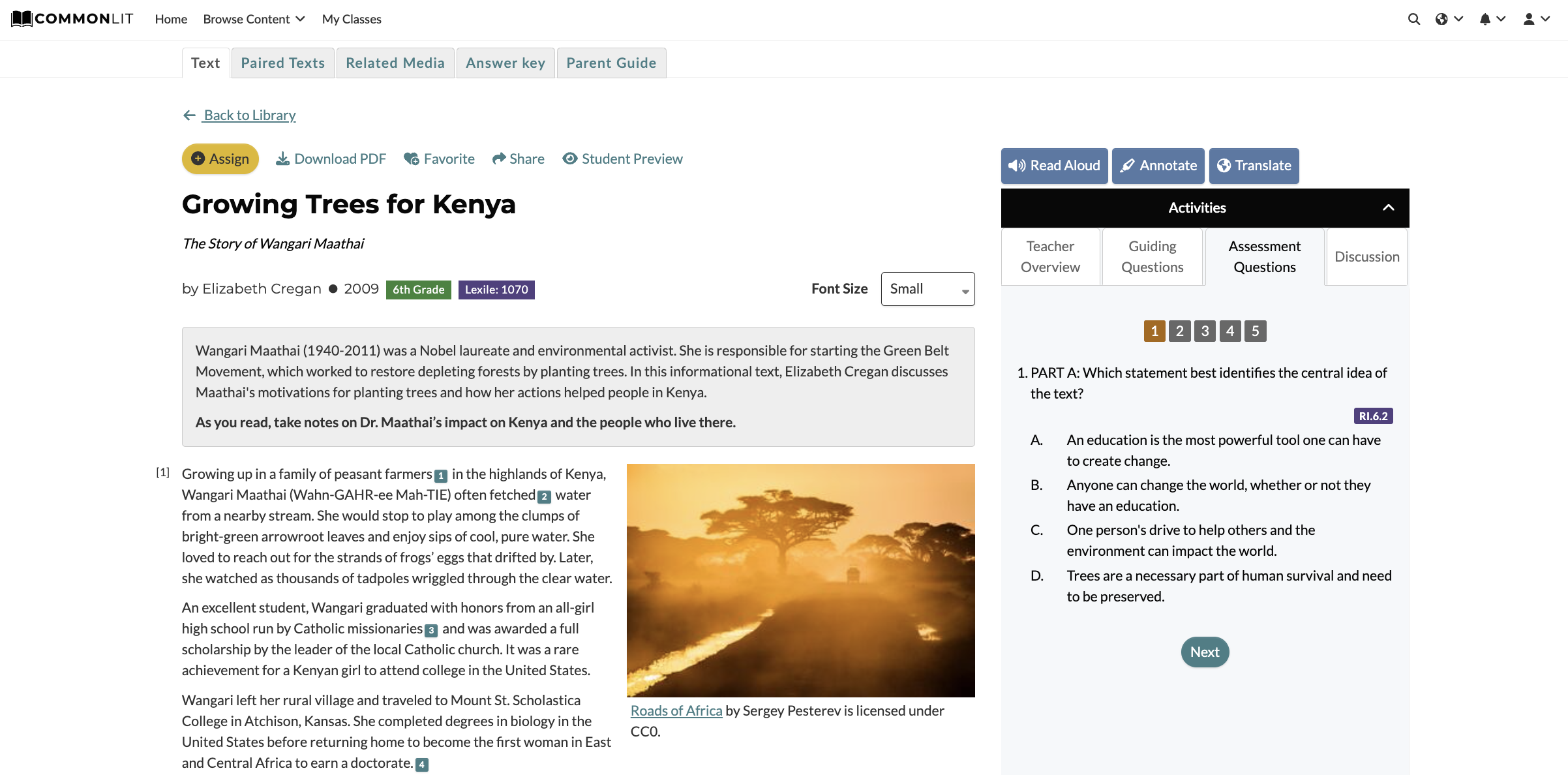
Task: Mark the text as Favorite
Action: tap(439, 159)
